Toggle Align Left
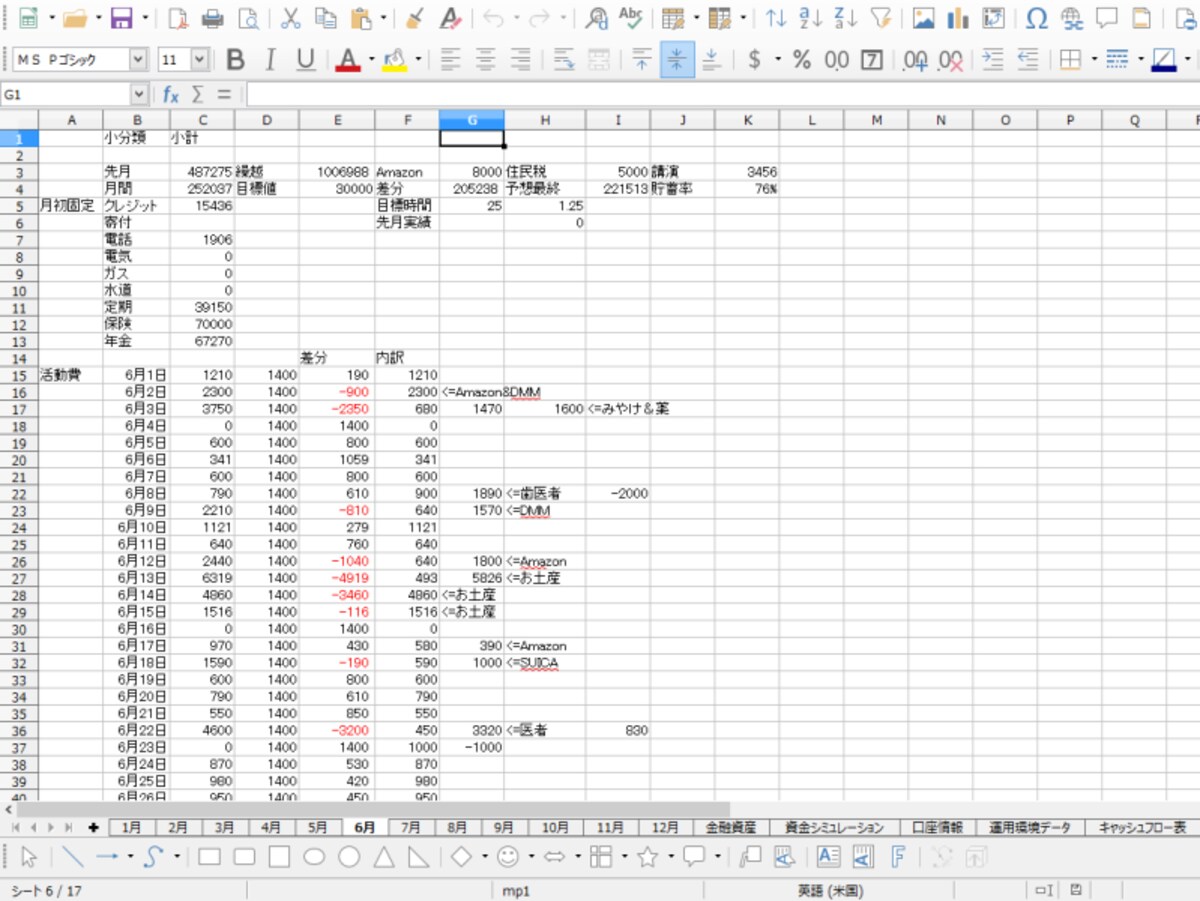Viewport: 1200px width, 901px height. (451, 60)
